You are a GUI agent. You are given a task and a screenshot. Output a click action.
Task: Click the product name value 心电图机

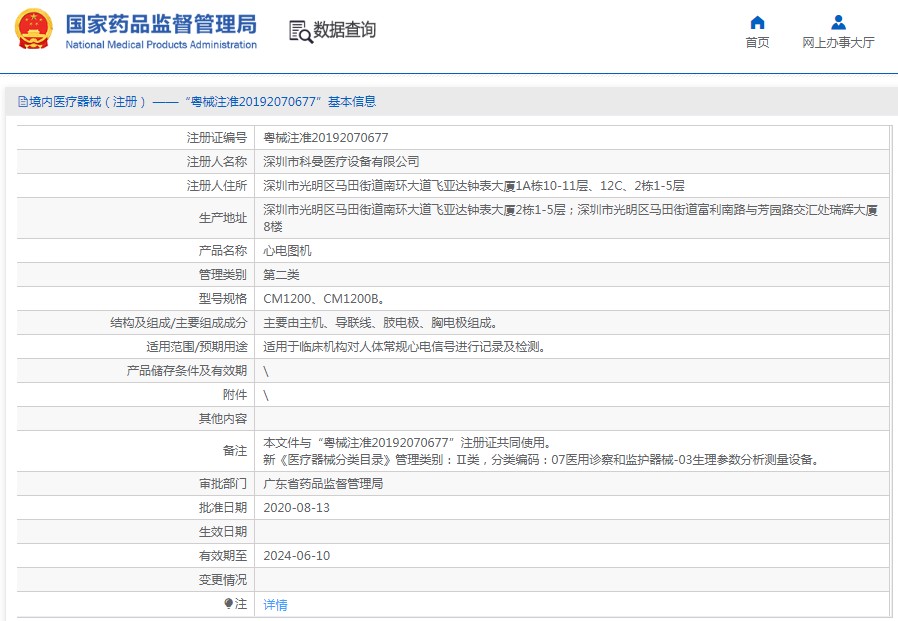click(287, 251)
